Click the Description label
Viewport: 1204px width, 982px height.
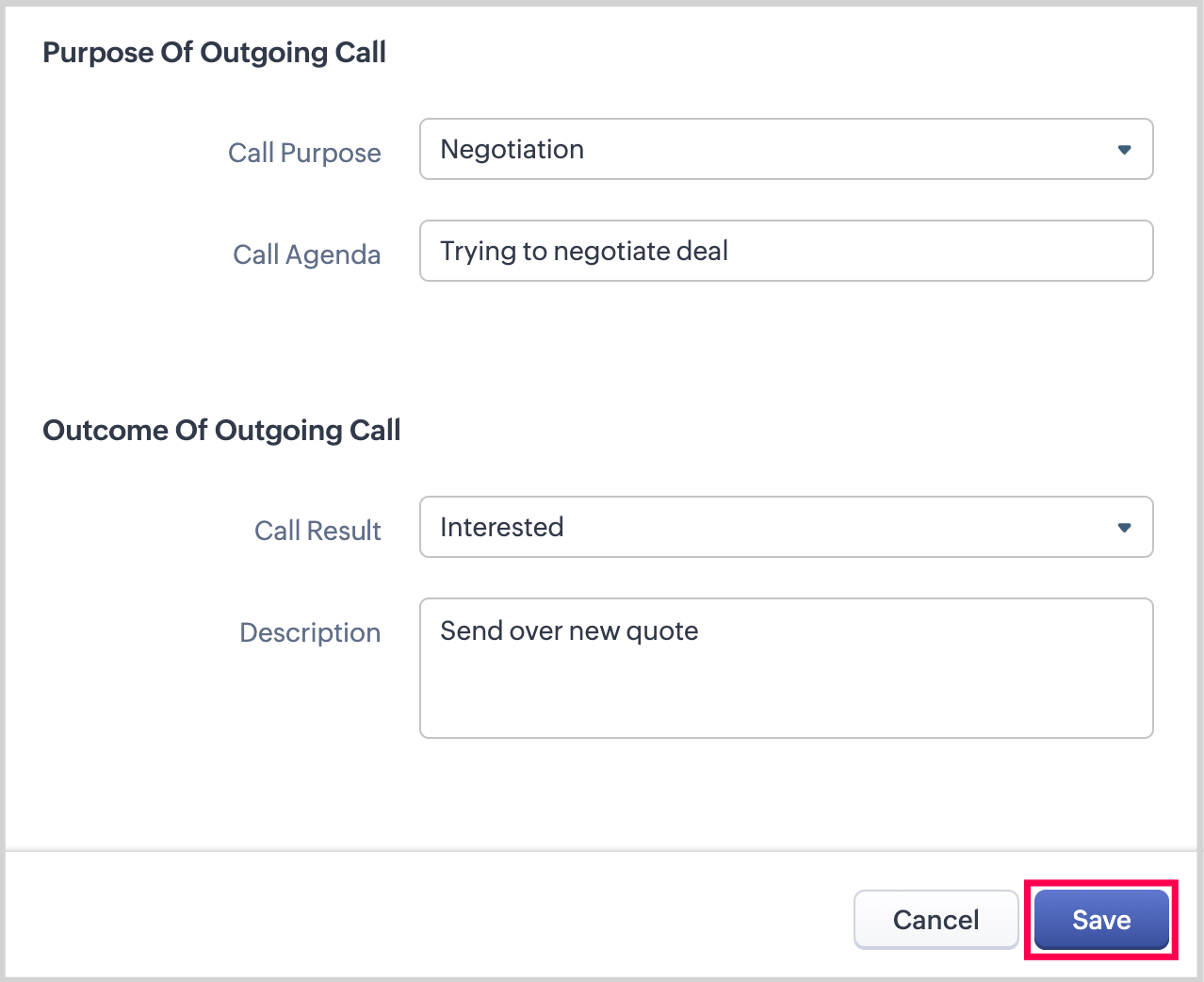pos(310,632)
